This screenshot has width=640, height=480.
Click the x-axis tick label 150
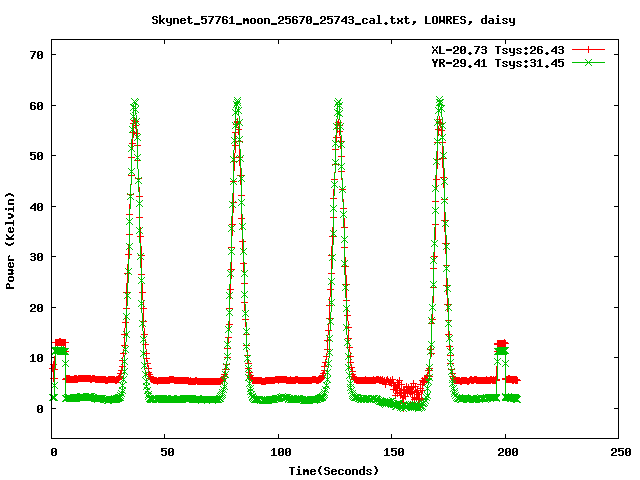pyautogui.click(x=393, y=452)
